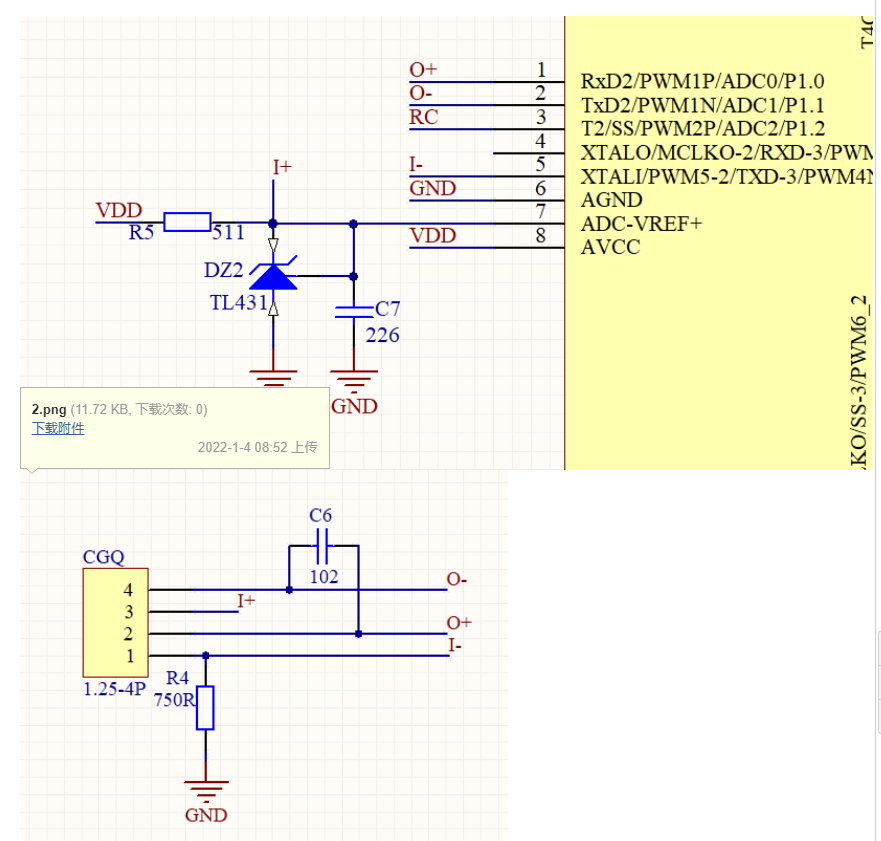Click pin number 7 of the IC
This screenshot has width=881, height=841.
click(541, 212)
